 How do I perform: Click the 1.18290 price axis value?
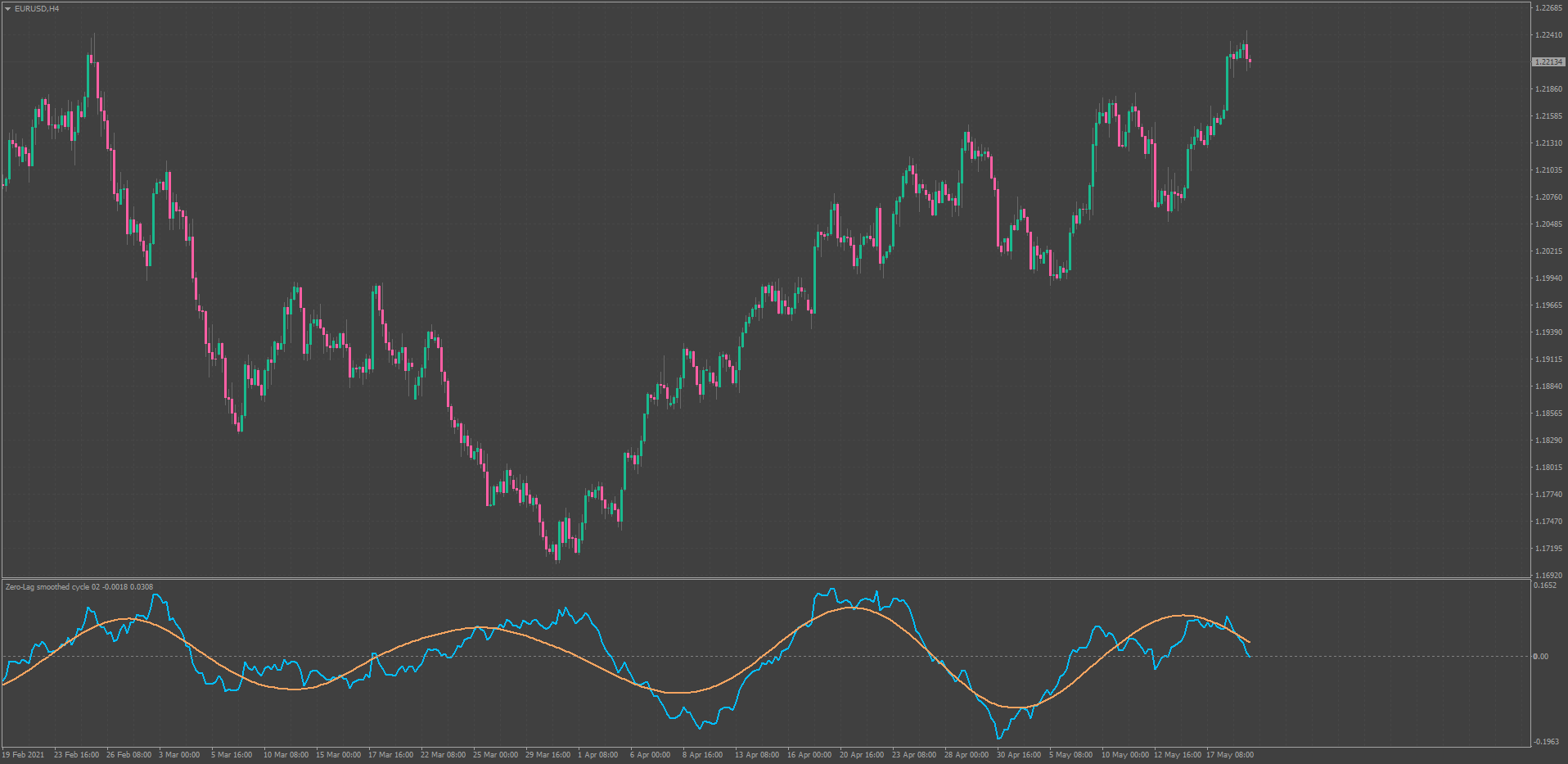(1549, 441)
